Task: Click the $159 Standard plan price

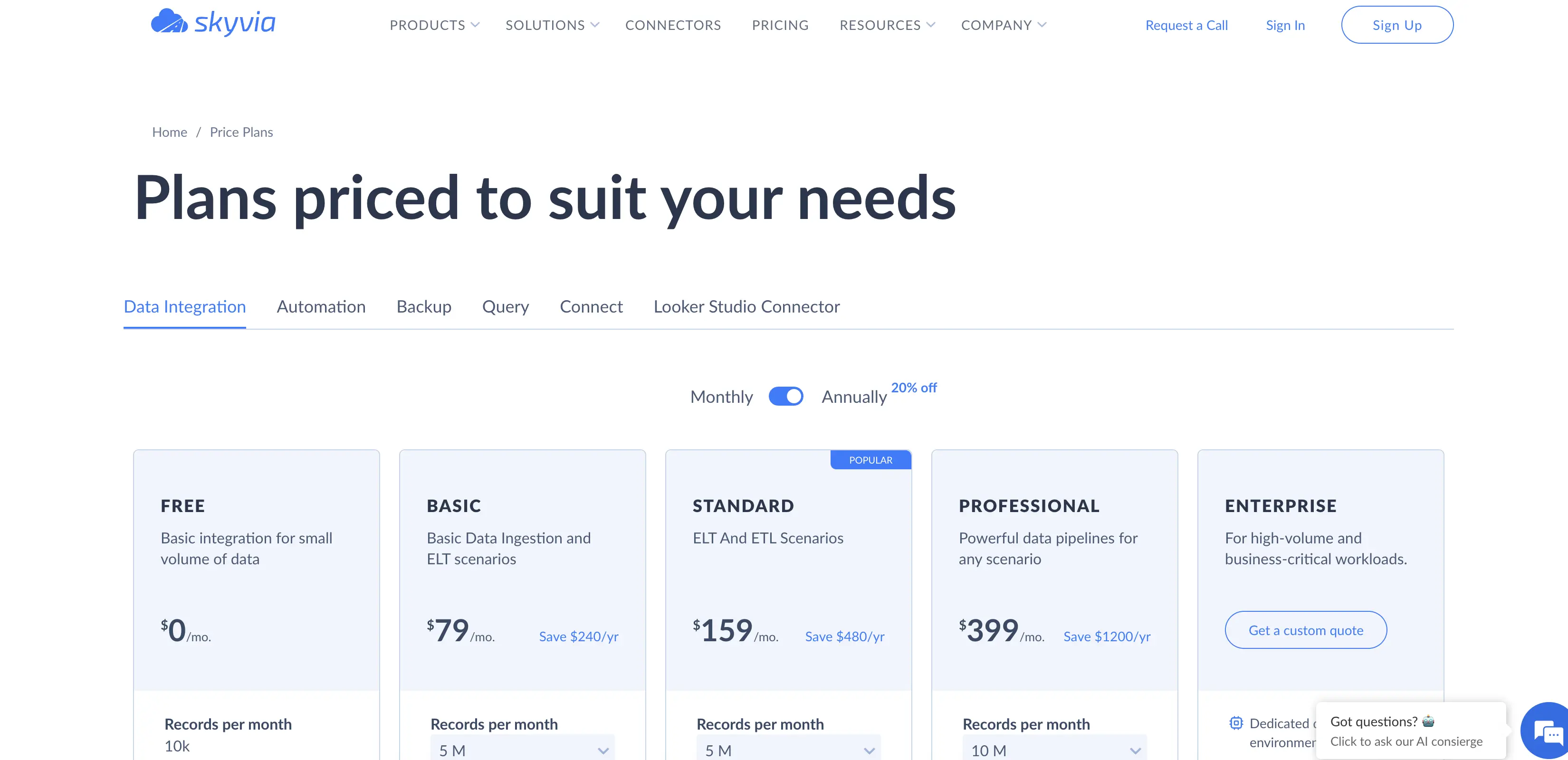Action: click(x=736, y=630)
